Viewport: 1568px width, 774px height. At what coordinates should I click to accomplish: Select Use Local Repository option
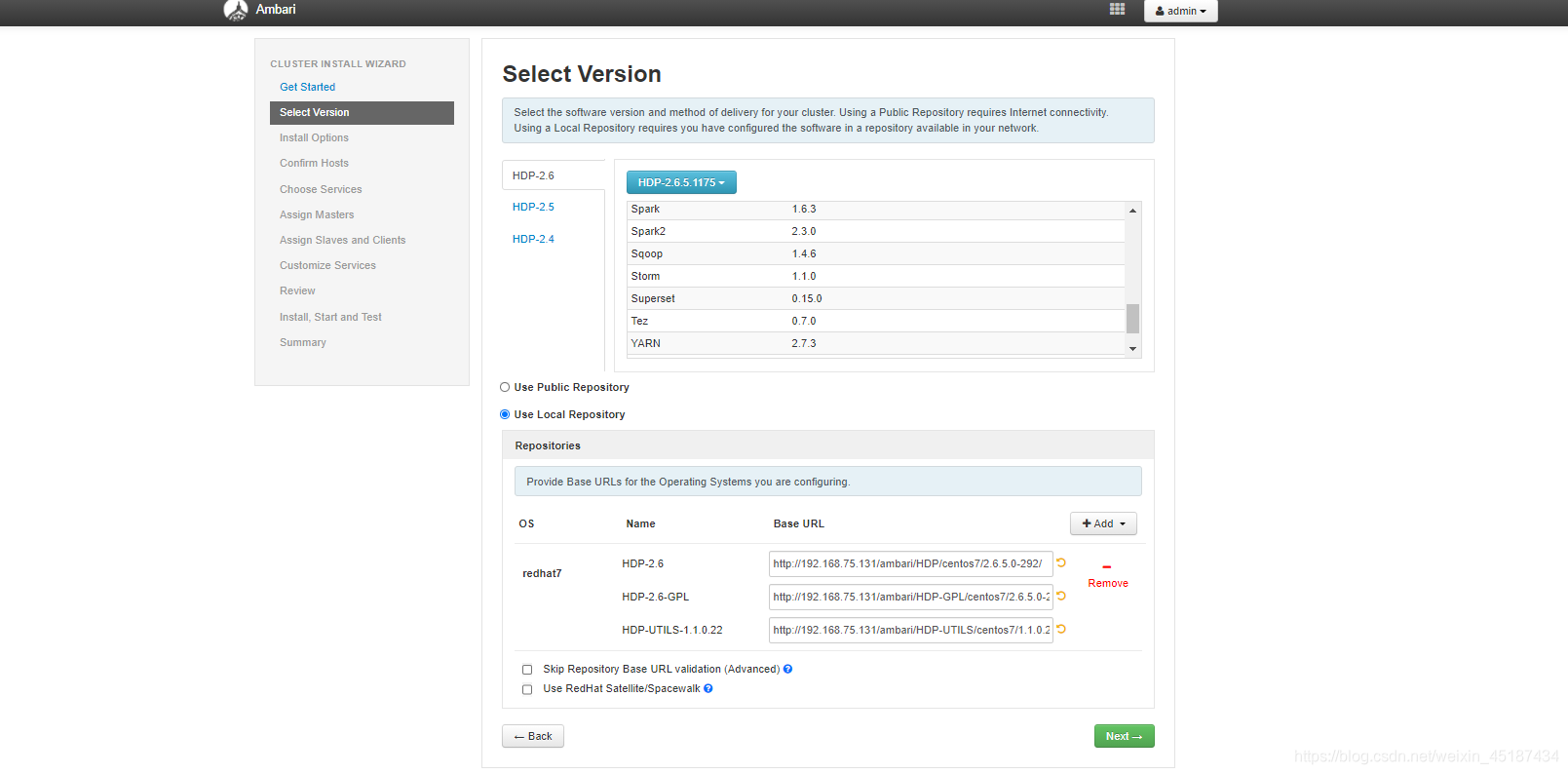[x=505, y=414]
